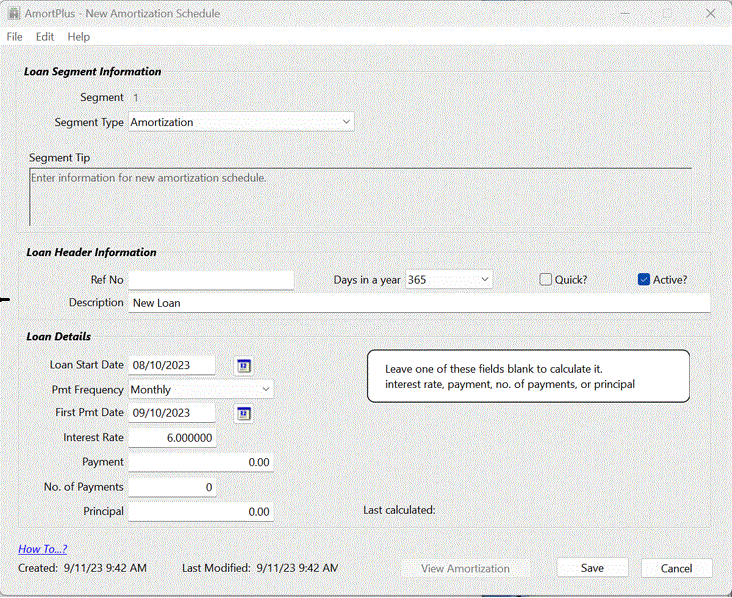The image size is (732, 598).
Task: Uncheck the Active? checkbox
Action: click(x=644, y=280)
